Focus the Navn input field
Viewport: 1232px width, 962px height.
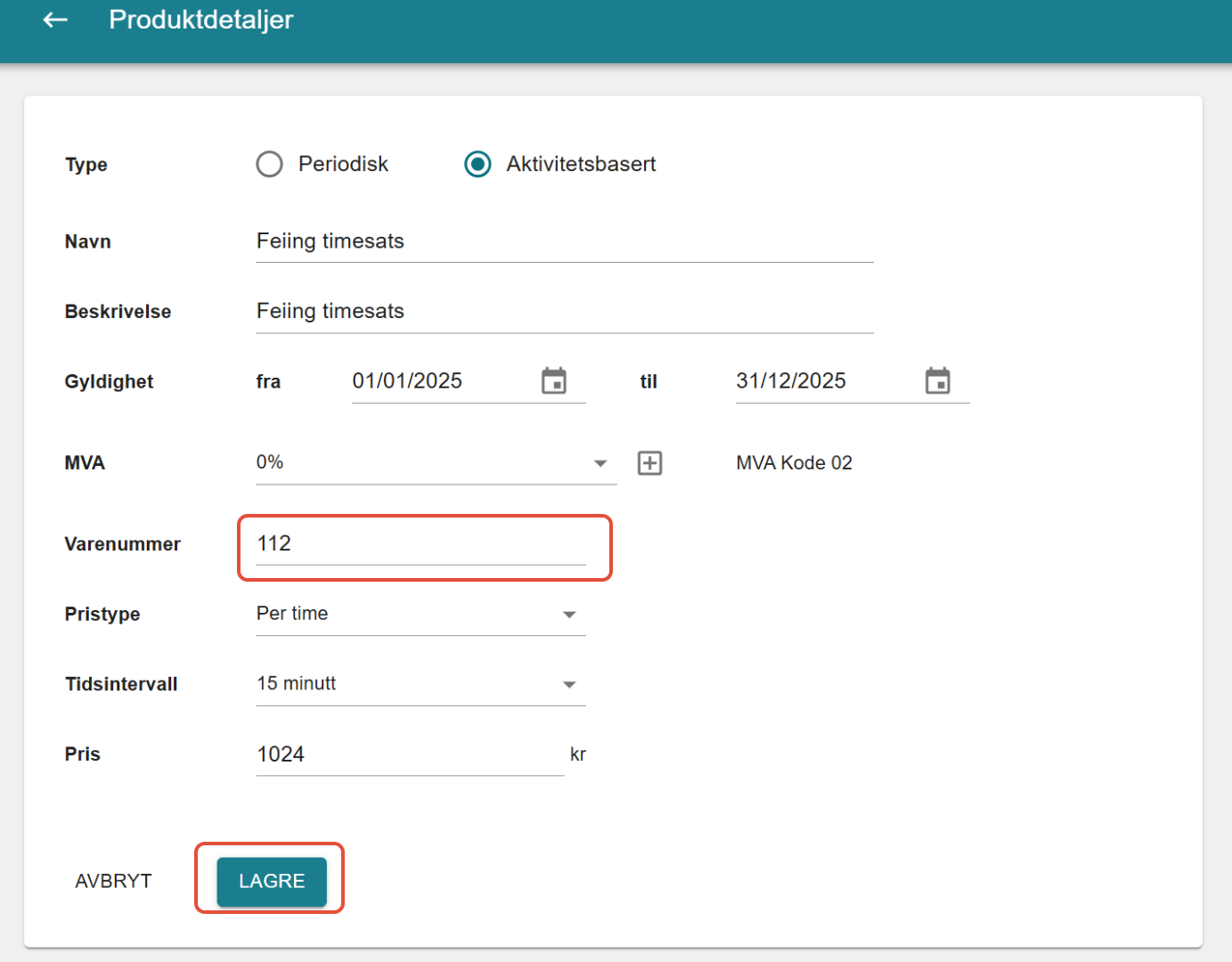point(565,241)
